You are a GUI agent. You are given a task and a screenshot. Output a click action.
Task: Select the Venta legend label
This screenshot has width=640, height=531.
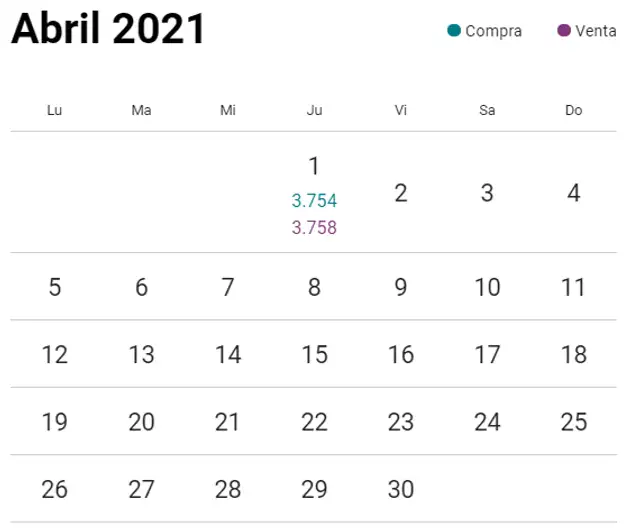coord(596,31)
